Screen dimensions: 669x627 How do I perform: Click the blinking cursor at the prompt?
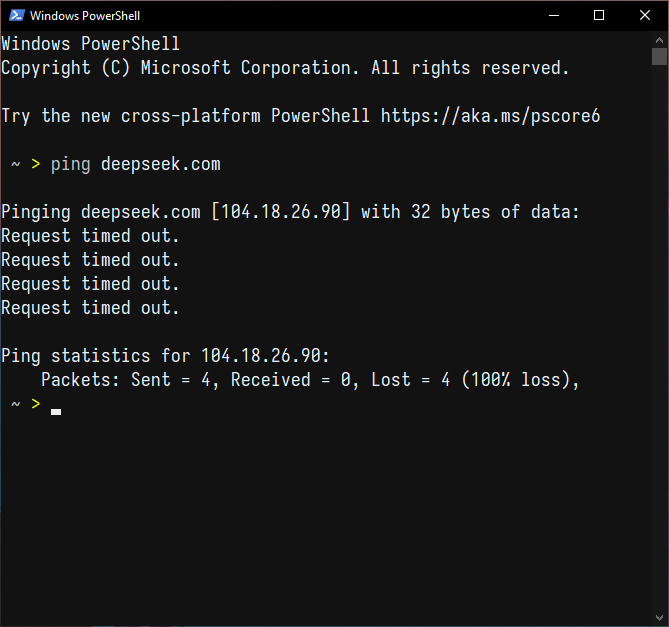(56, 412)
